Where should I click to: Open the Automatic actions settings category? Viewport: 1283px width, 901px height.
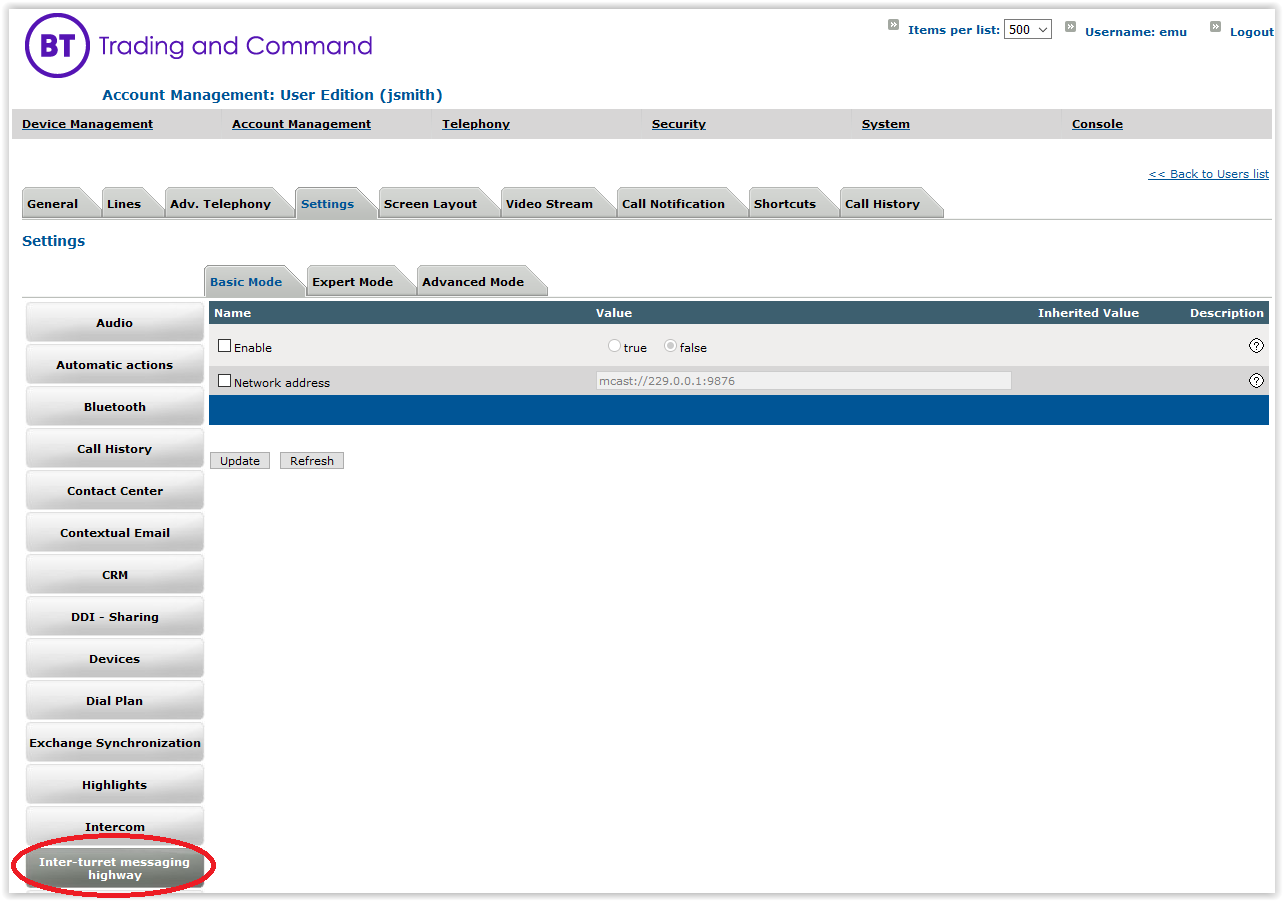[115, 365]
